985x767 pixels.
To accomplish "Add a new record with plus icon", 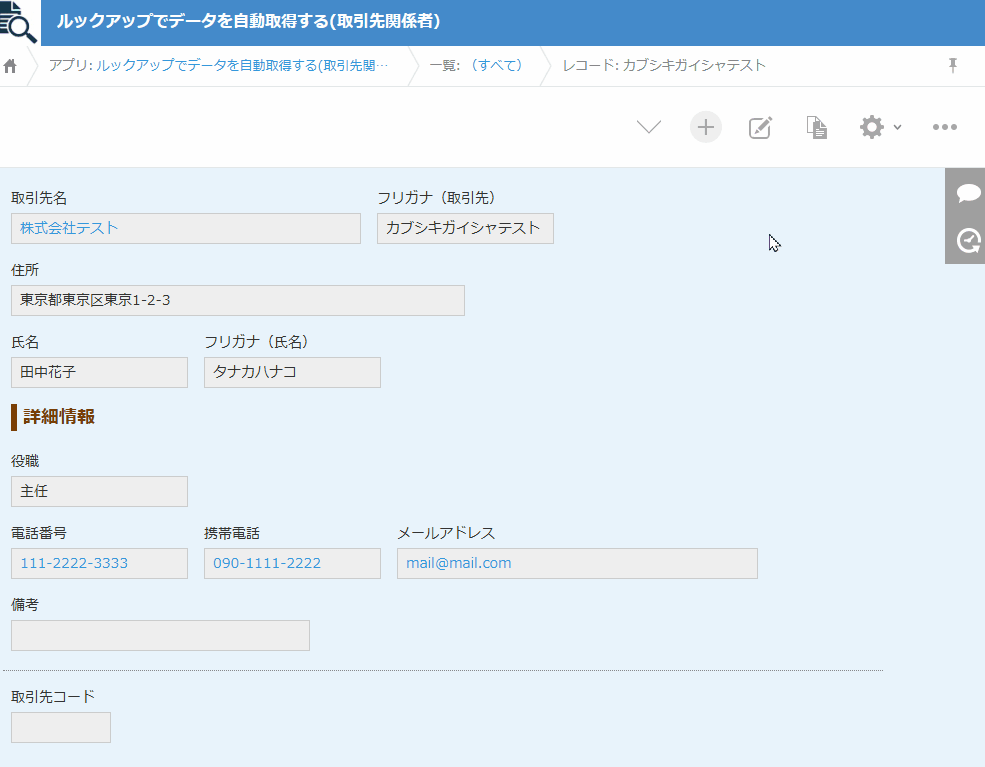I will [705, 127].
